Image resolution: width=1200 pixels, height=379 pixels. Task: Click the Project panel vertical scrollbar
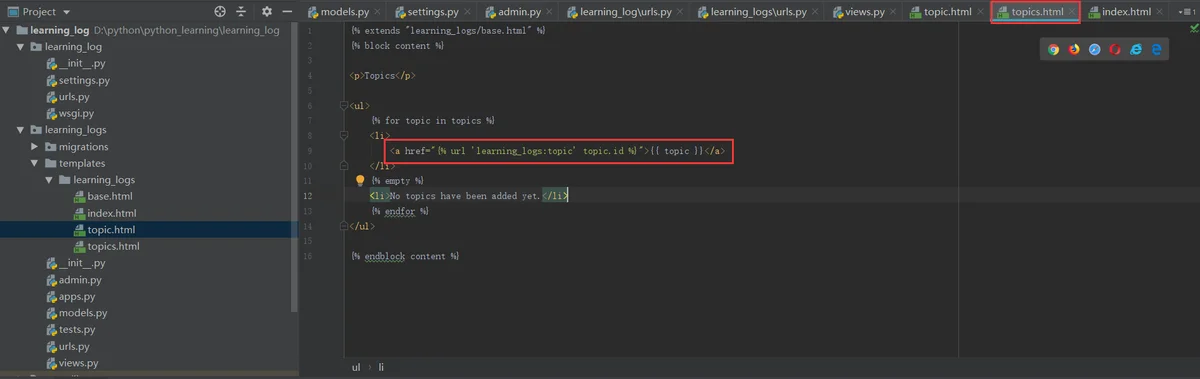(294, 167)
